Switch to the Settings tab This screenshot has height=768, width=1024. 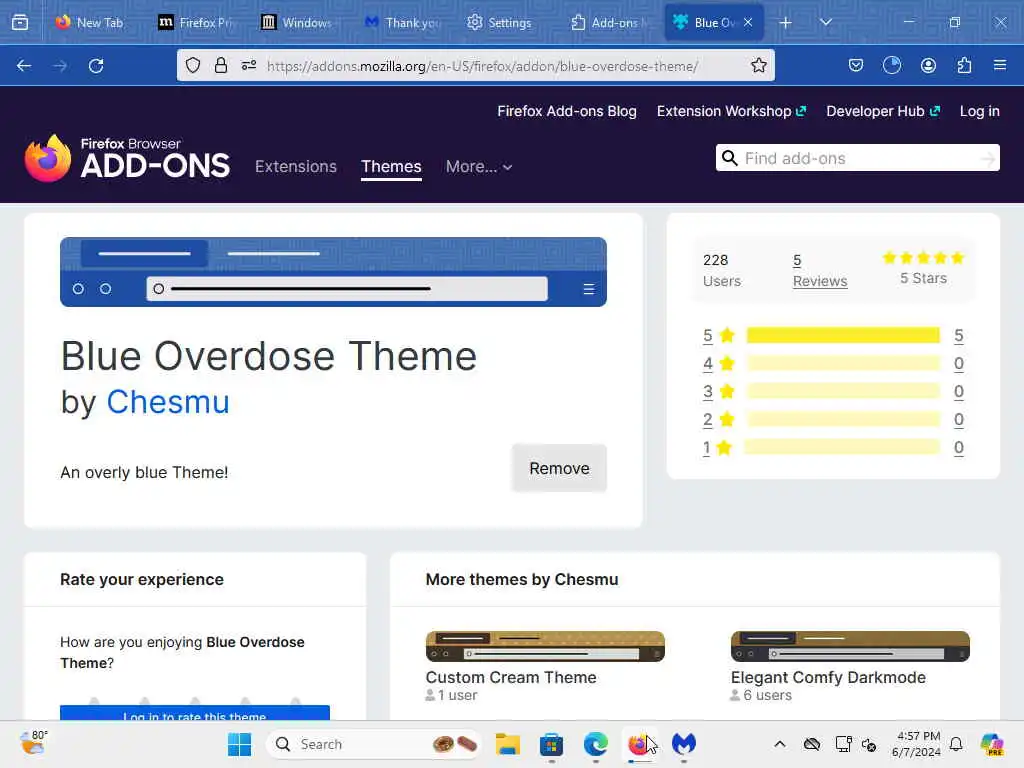pos(502,22)
